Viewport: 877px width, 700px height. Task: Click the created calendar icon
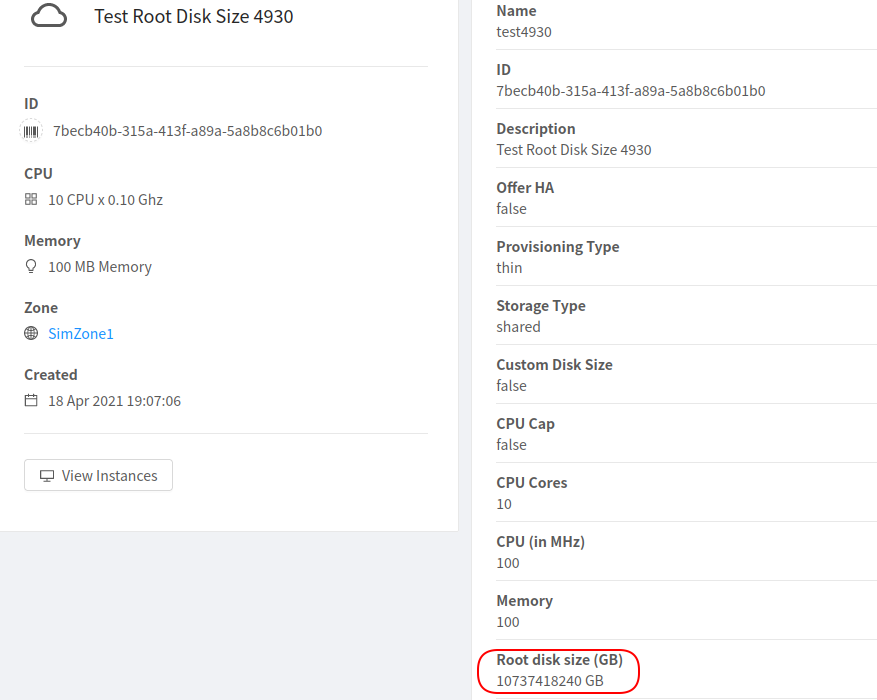click(x=31, y=400)
